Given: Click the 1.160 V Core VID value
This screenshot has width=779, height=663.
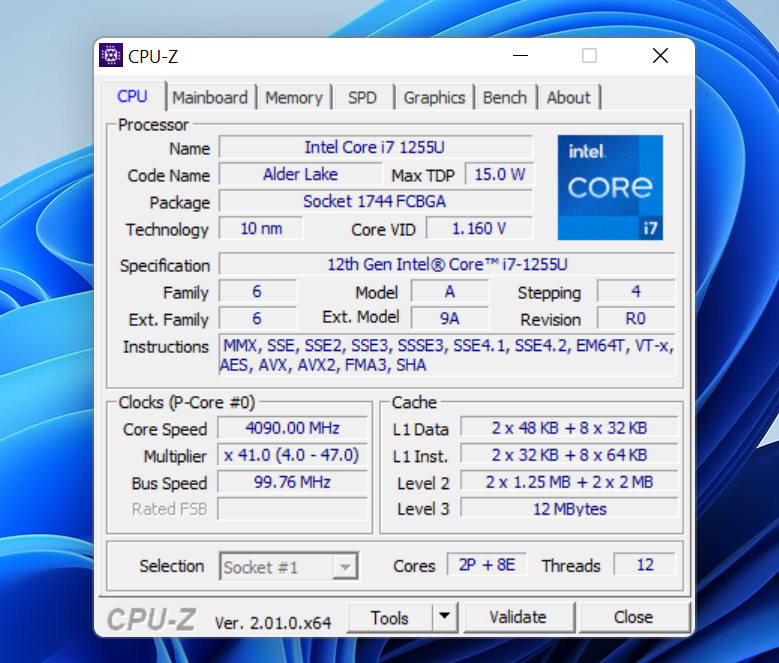Looking at the screenshot, I should (479, 228).
